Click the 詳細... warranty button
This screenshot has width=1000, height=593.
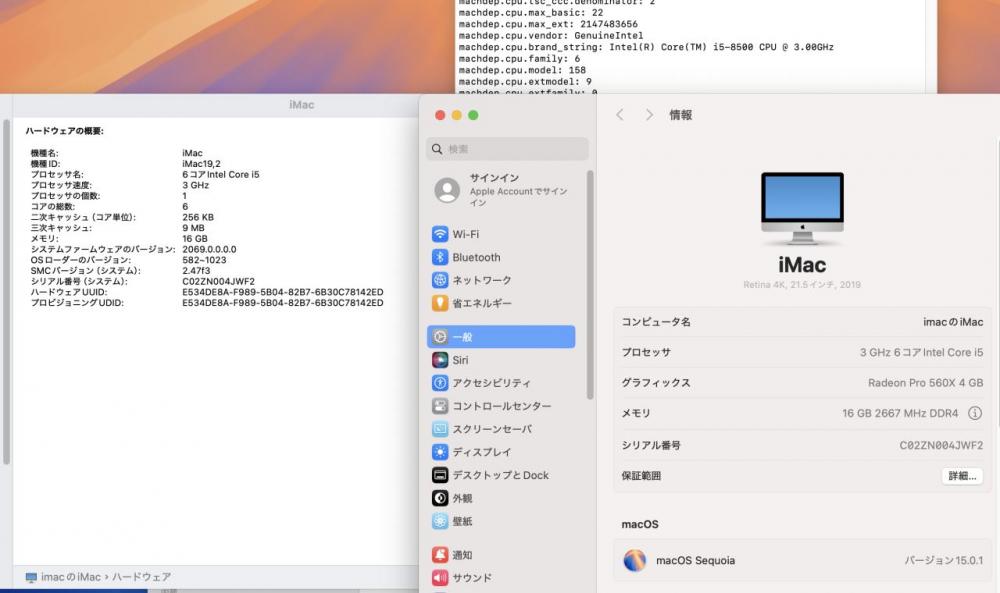tap(960, 476)
